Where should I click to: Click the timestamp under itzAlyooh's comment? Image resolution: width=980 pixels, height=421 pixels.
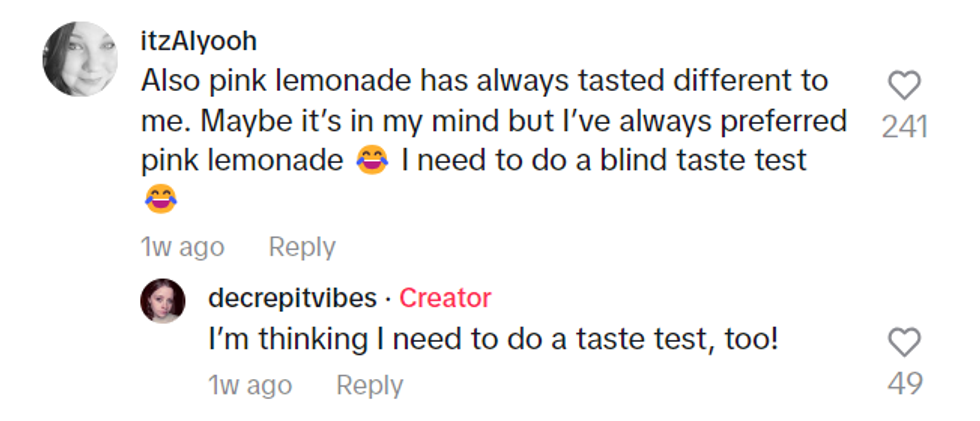182,247
